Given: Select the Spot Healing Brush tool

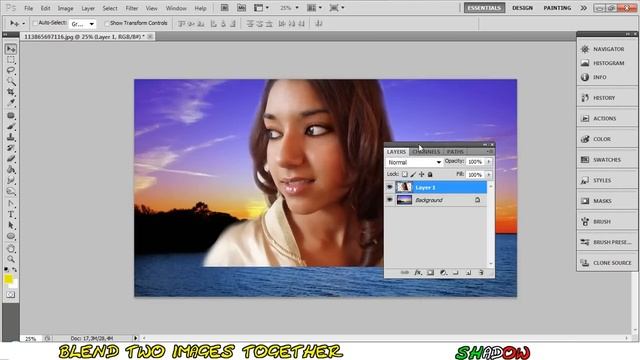Looking at the screenshot, I should pos(11,116).
